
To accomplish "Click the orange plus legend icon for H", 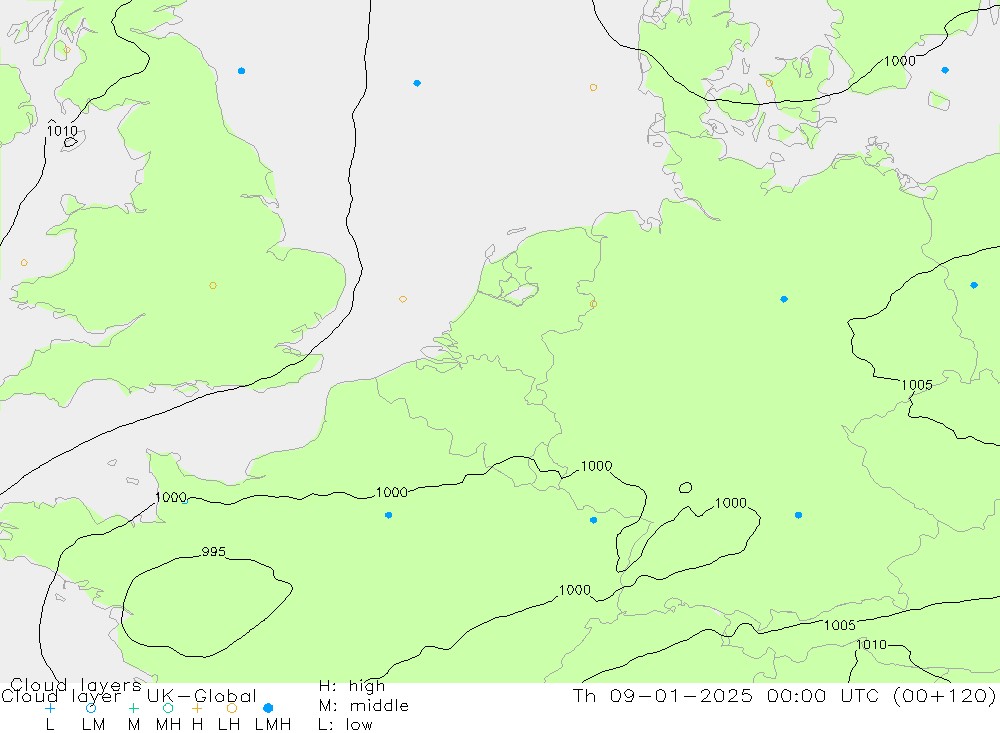I will pyautogui.click(x=197, y=708).
